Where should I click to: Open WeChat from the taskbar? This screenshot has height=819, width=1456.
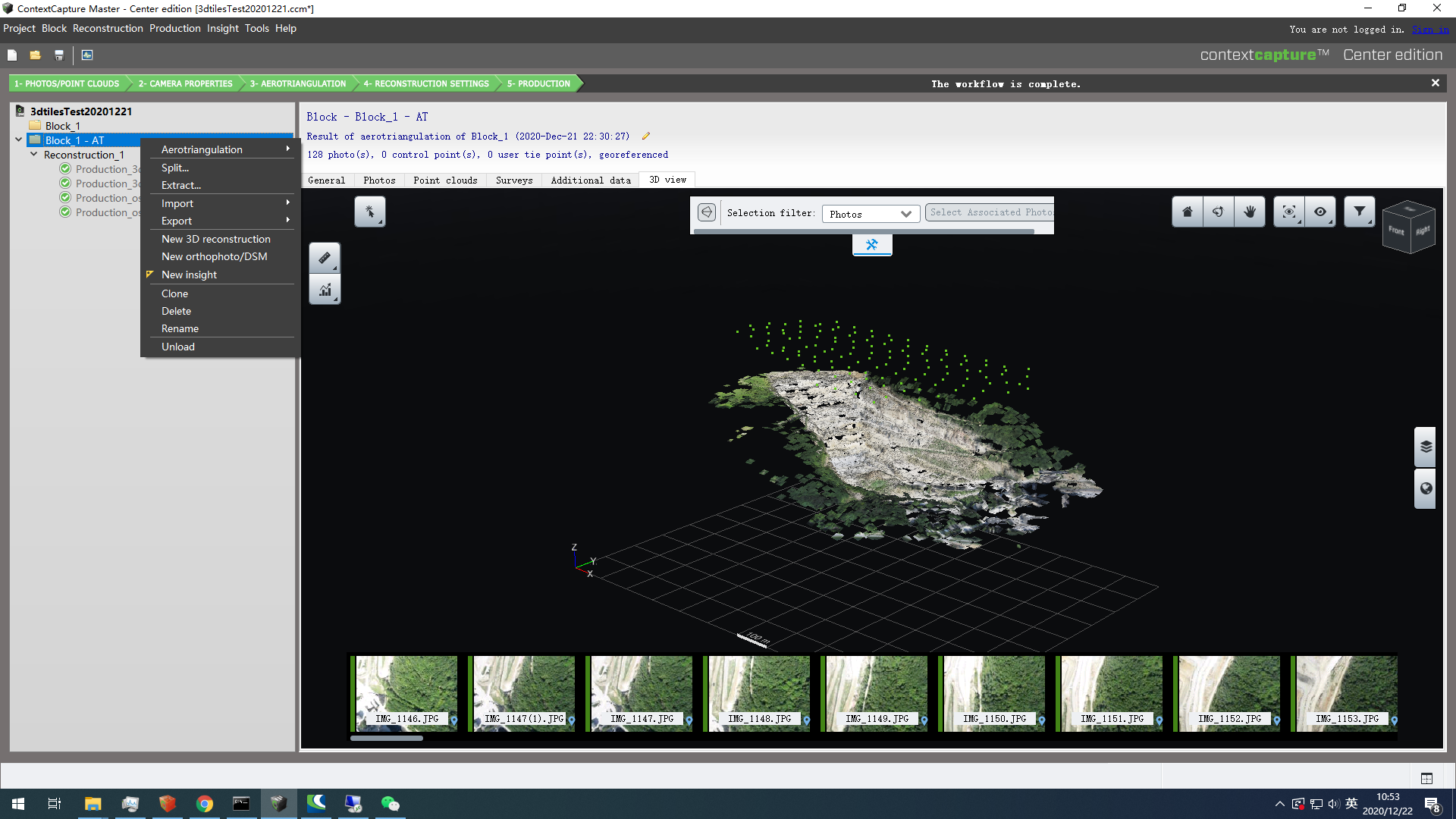[x=390, y=804]
